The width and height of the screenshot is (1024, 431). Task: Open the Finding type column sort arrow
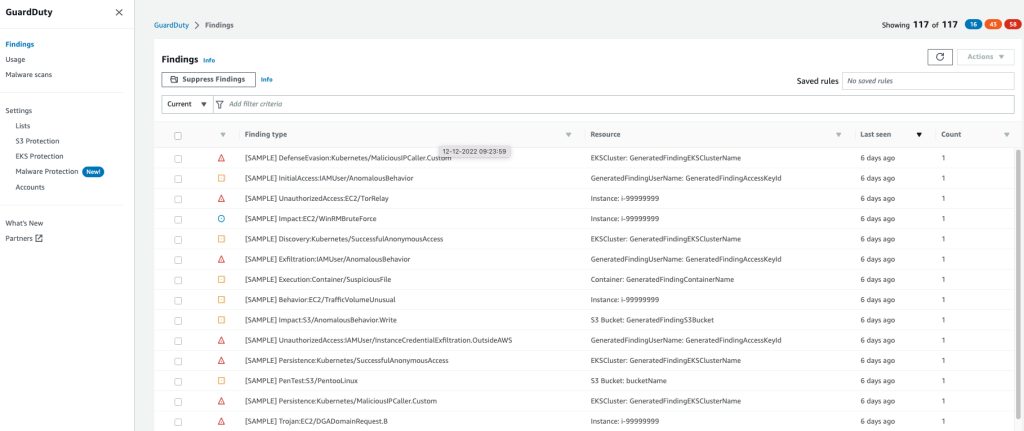point(568,135)
